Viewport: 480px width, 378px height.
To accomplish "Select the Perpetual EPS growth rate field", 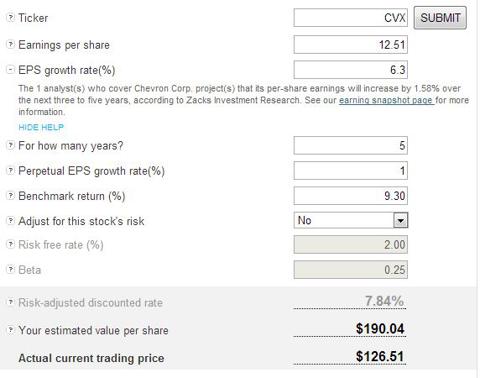I will pyautogui.click(x=351, y=171).
